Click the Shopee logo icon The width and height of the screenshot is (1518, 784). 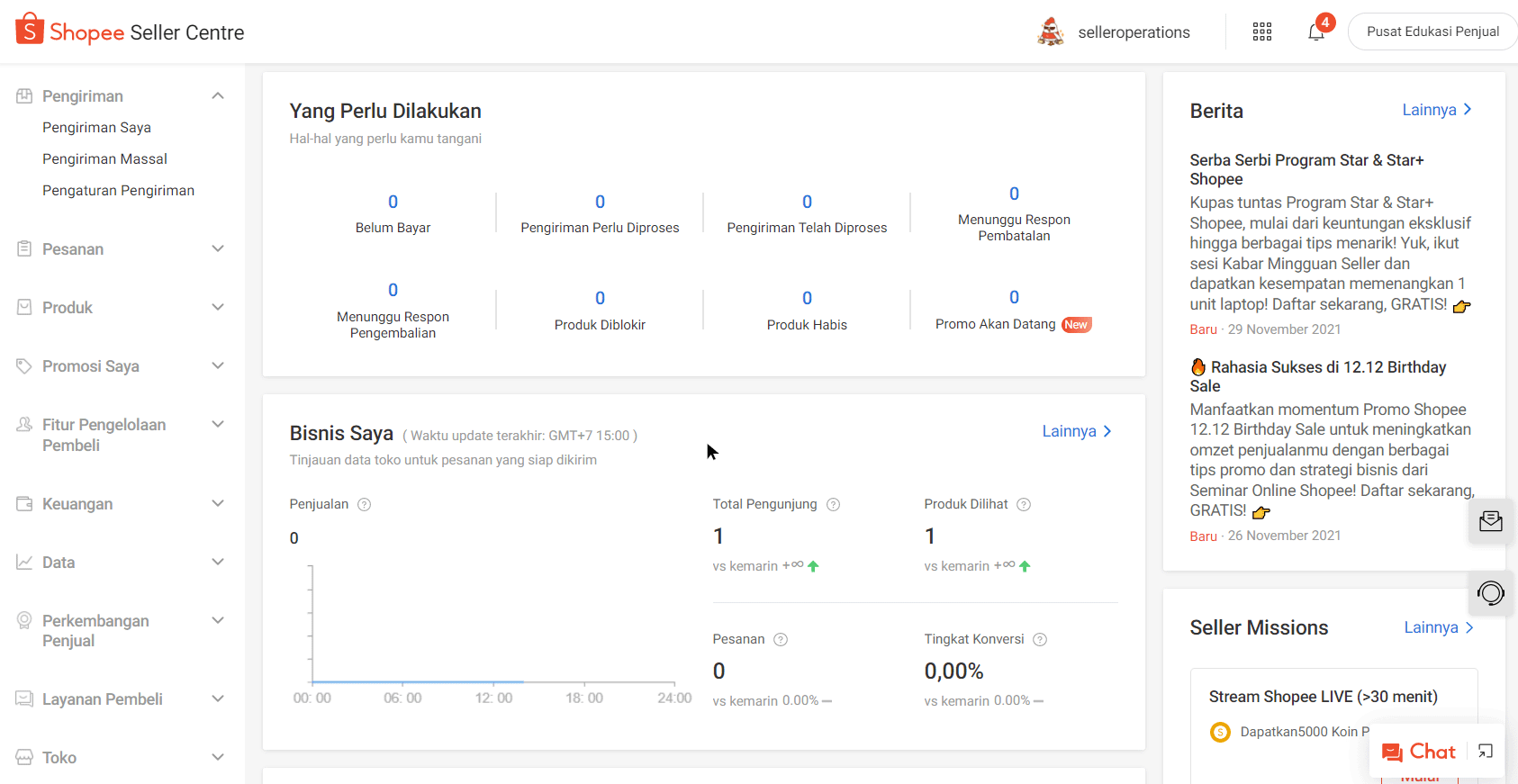[x=30, y=30]
